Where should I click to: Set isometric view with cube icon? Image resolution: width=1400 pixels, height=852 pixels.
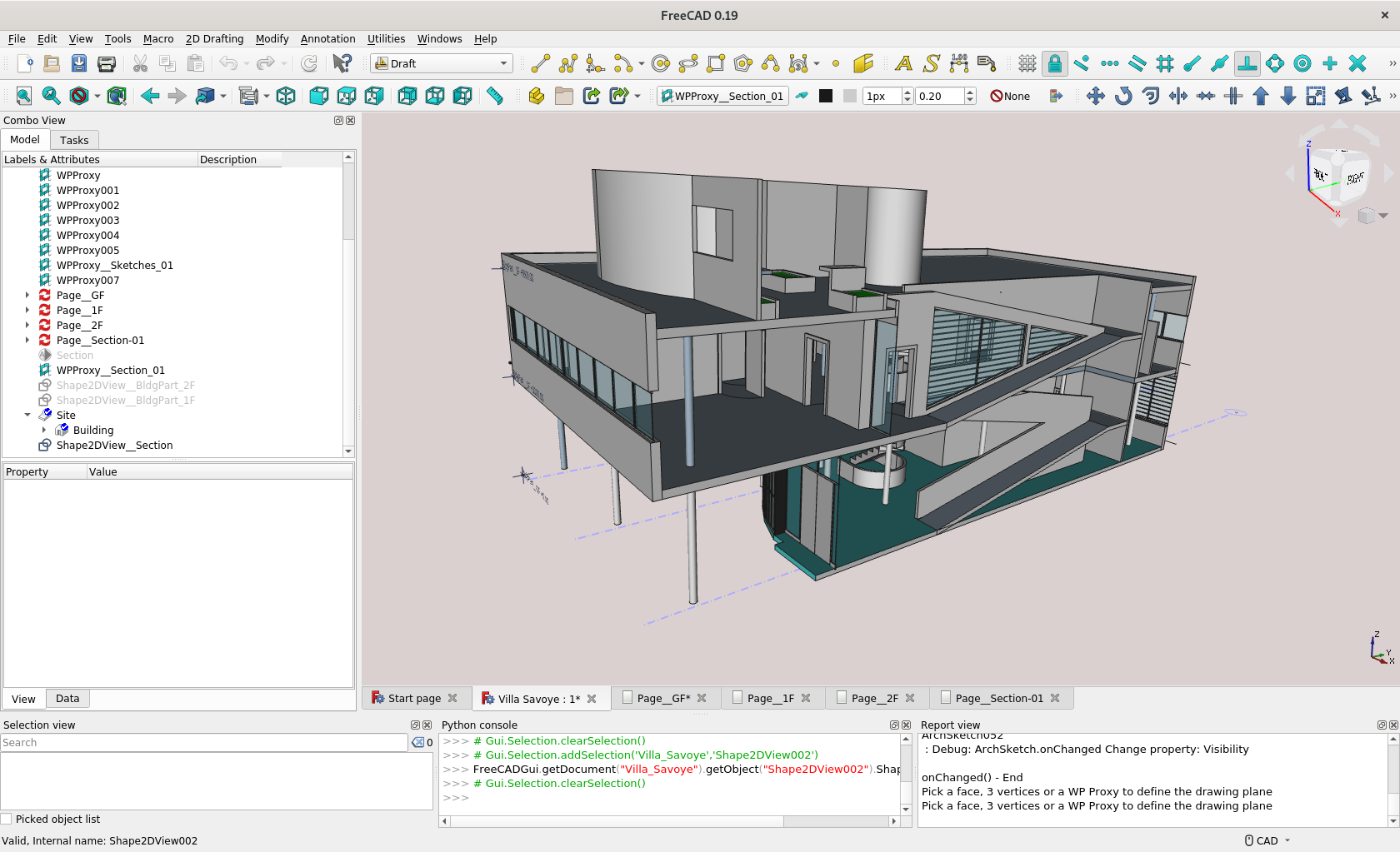click(286, 96)
